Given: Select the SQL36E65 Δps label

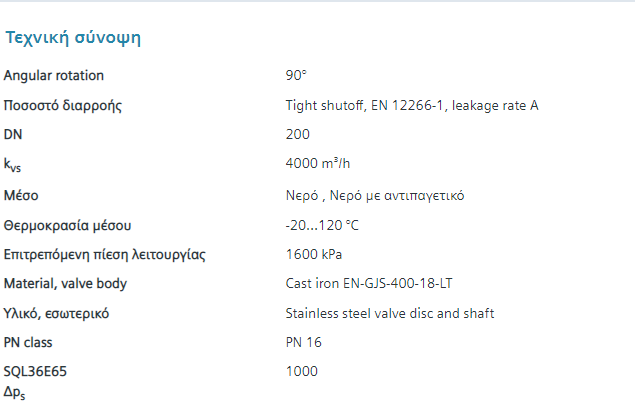Looking at the screenshot, I should [x=35, y=382].
